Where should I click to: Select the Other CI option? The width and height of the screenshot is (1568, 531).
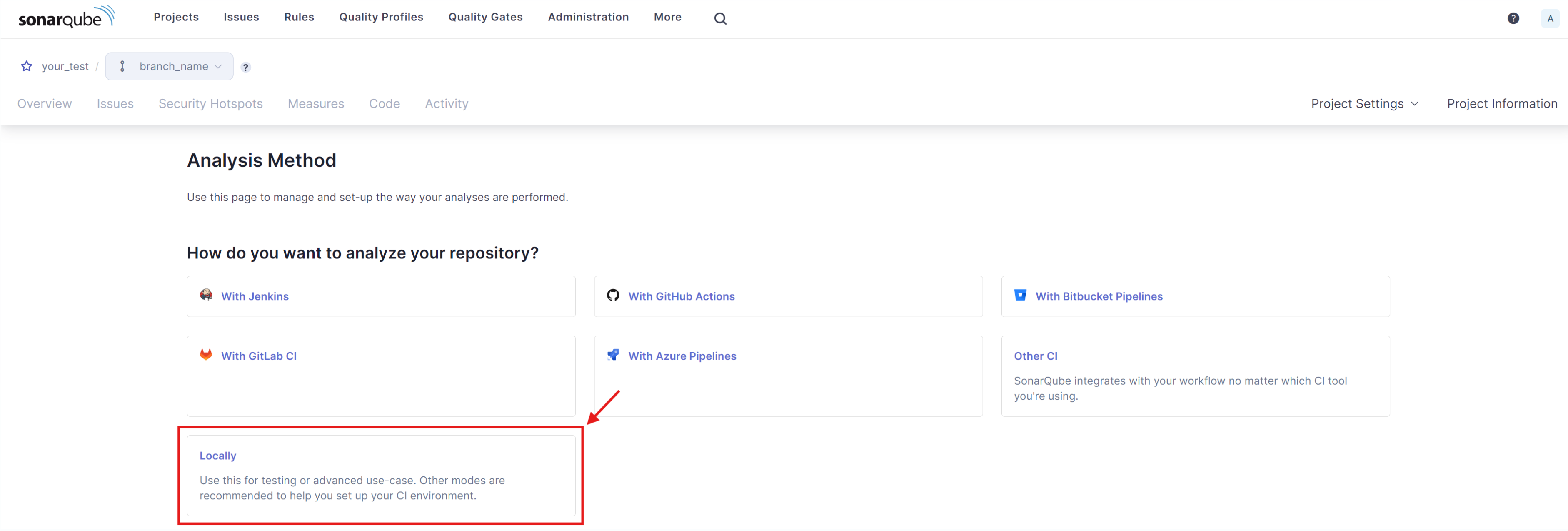pyautogui.click(x=1035, y=356)
